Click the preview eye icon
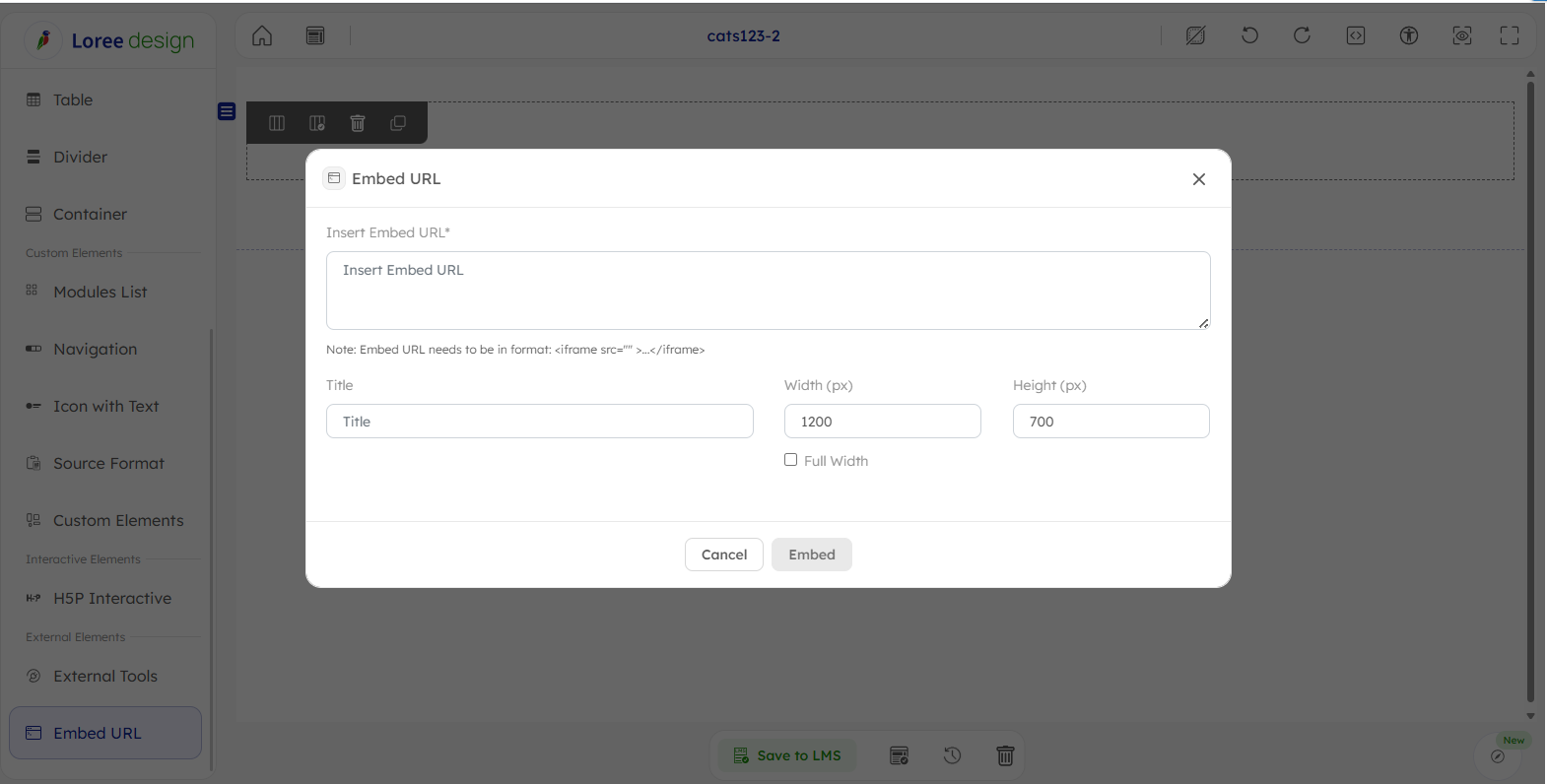The height and width of the screenshot is (784, 1547). pyautogui.click(x=1462, y=36)
